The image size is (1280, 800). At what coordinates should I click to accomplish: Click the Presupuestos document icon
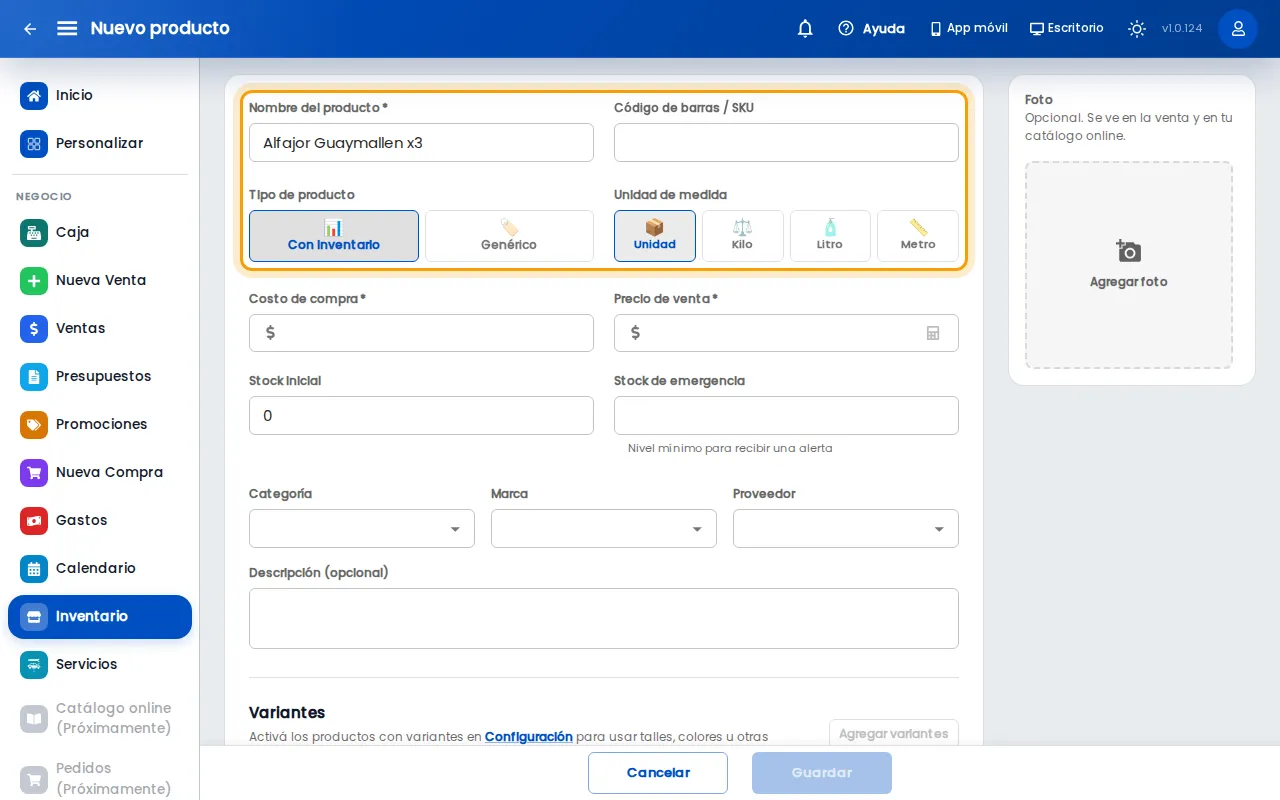[x=34, y=377]
